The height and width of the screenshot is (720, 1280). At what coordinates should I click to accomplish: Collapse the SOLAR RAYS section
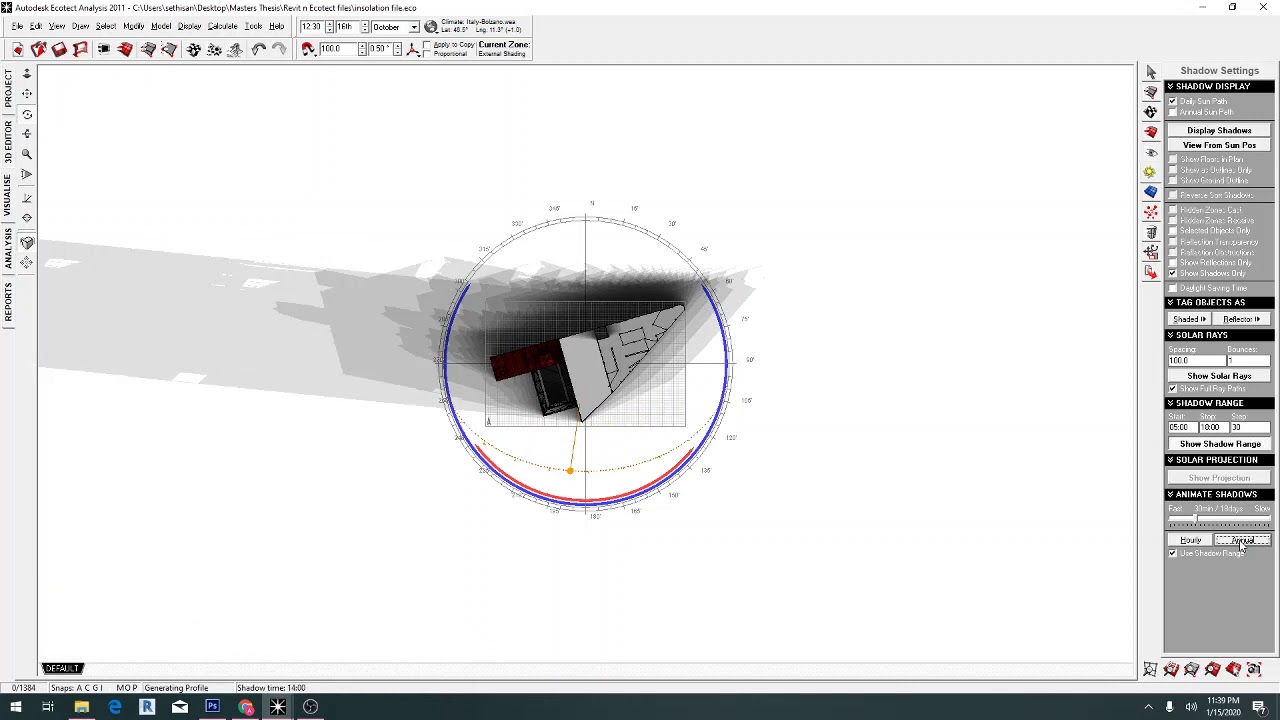1219,335
